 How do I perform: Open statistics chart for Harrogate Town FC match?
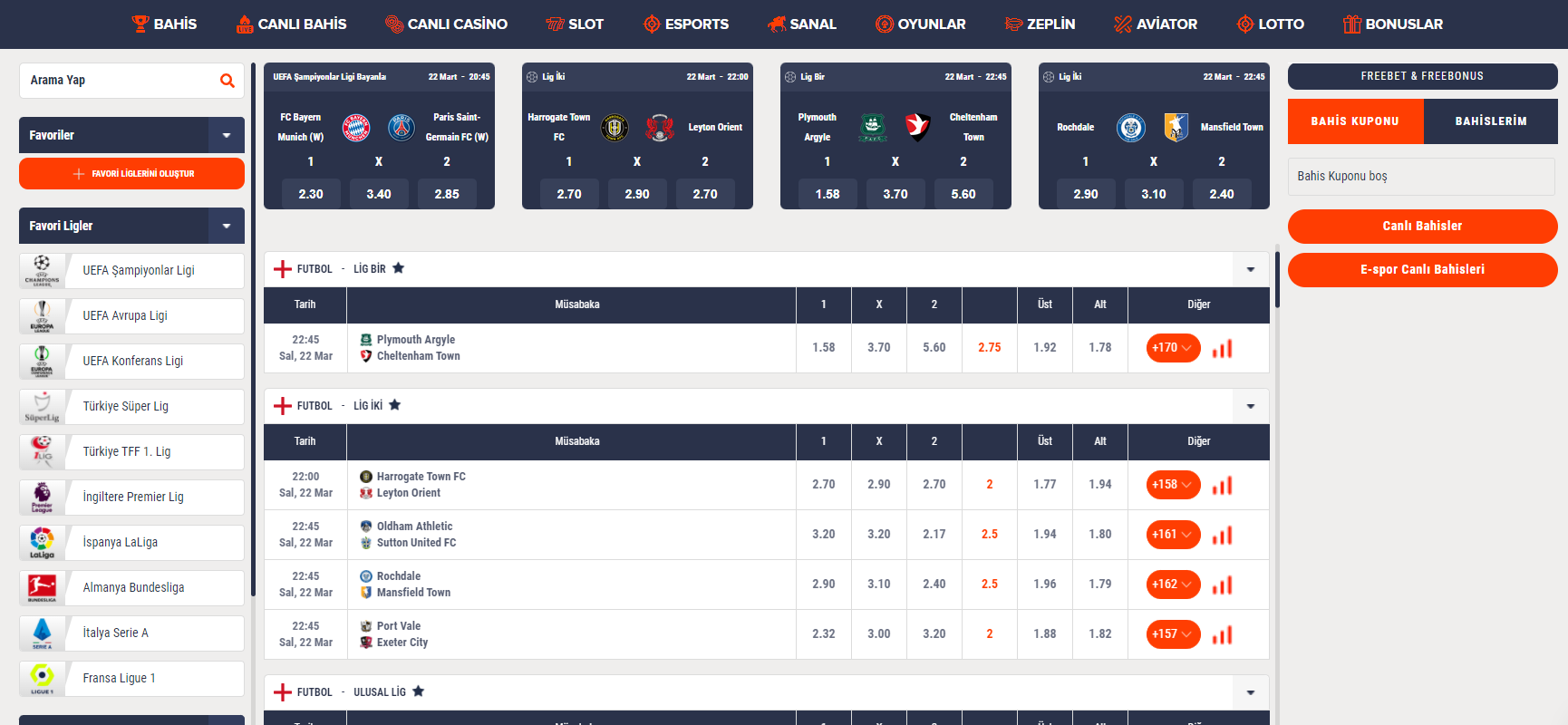[1223, 485]
